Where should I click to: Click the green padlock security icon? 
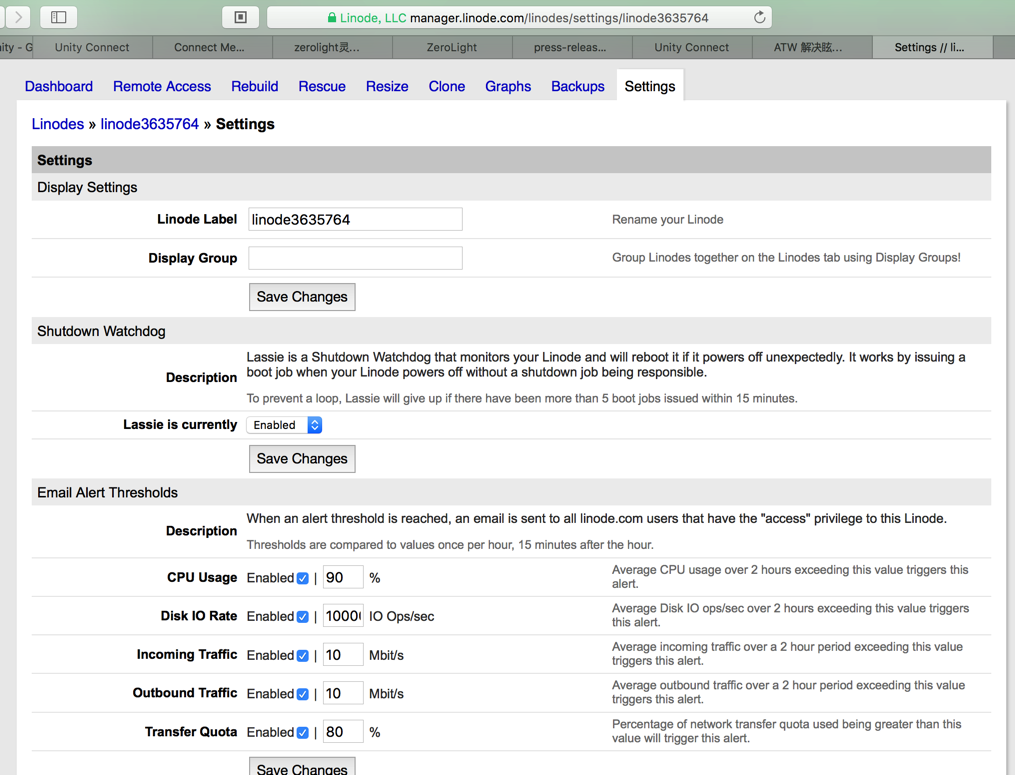click(x=332, y=18)
